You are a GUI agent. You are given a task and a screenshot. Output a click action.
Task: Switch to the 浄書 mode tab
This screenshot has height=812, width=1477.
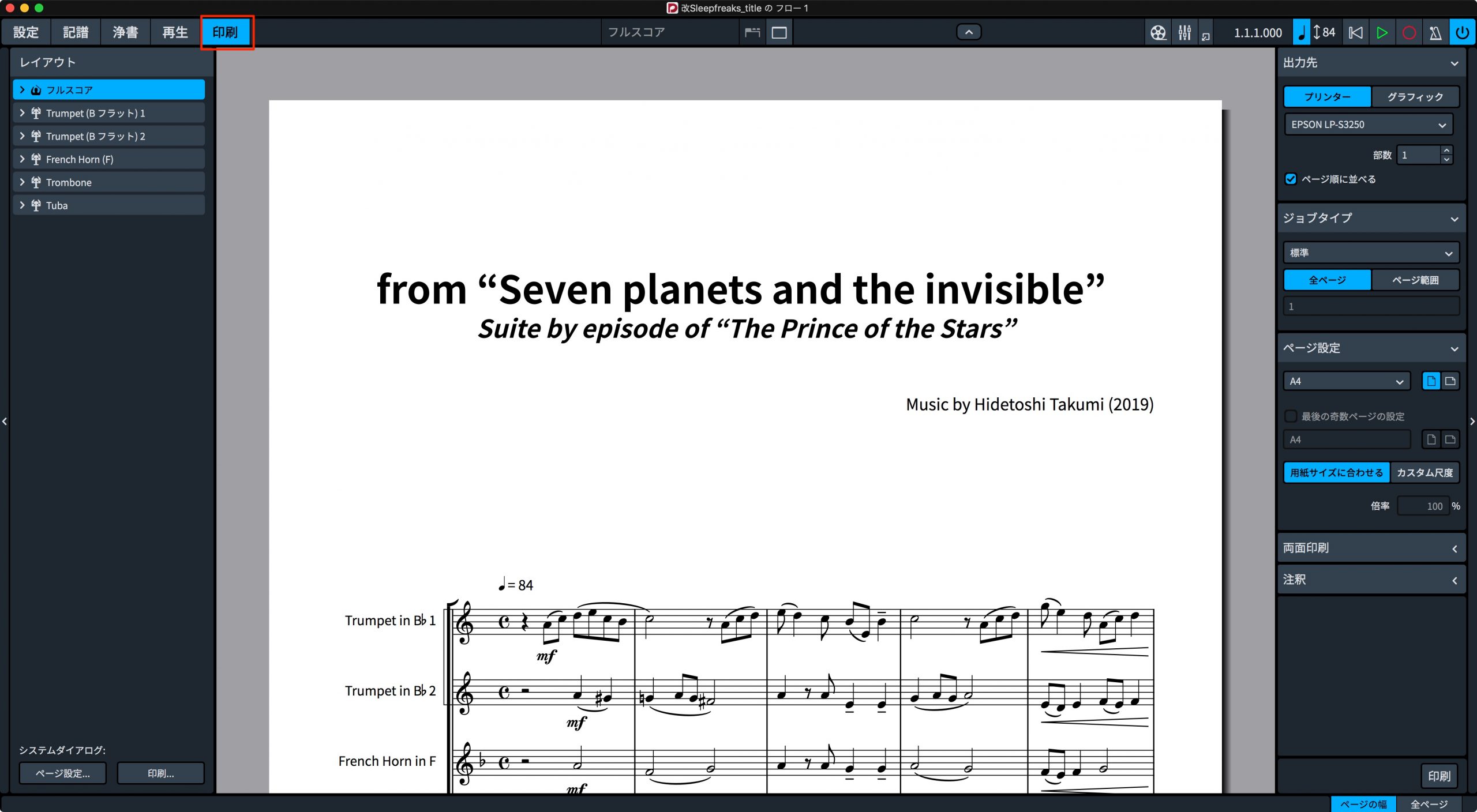point(125,32)
